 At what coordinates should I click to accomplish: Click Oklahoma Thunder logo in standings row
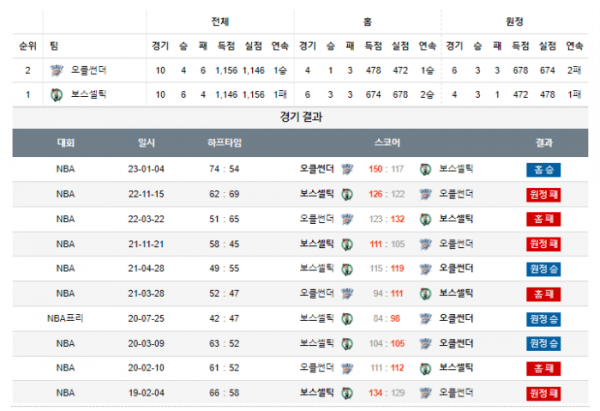pos(57,70)
